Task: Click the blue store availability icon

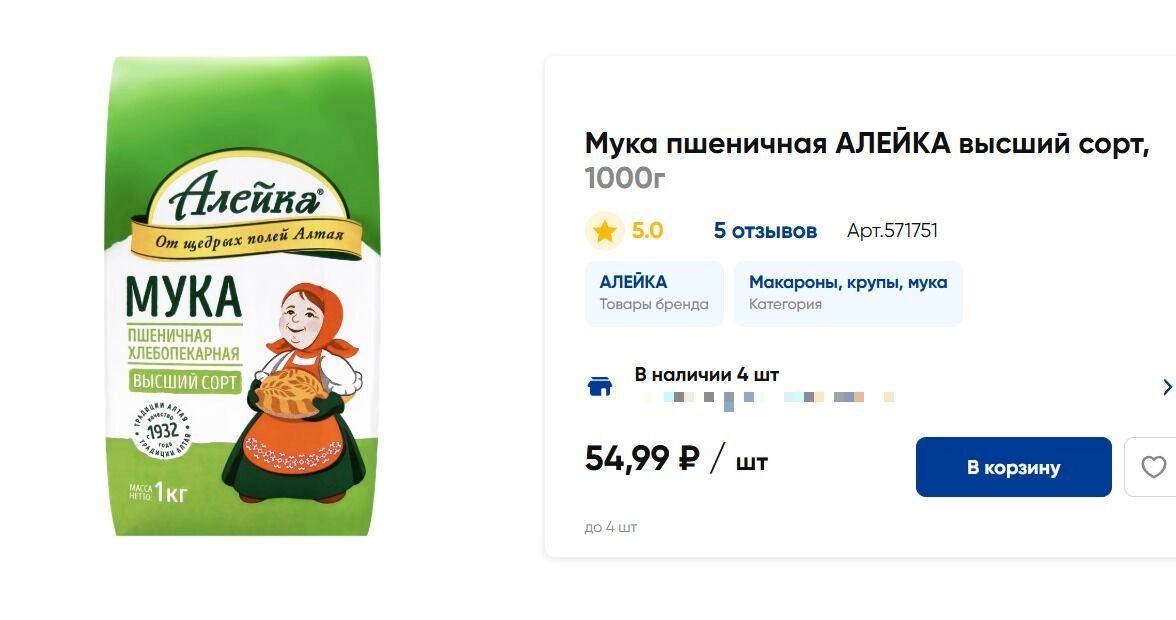Action: click(x=599, y=386)
